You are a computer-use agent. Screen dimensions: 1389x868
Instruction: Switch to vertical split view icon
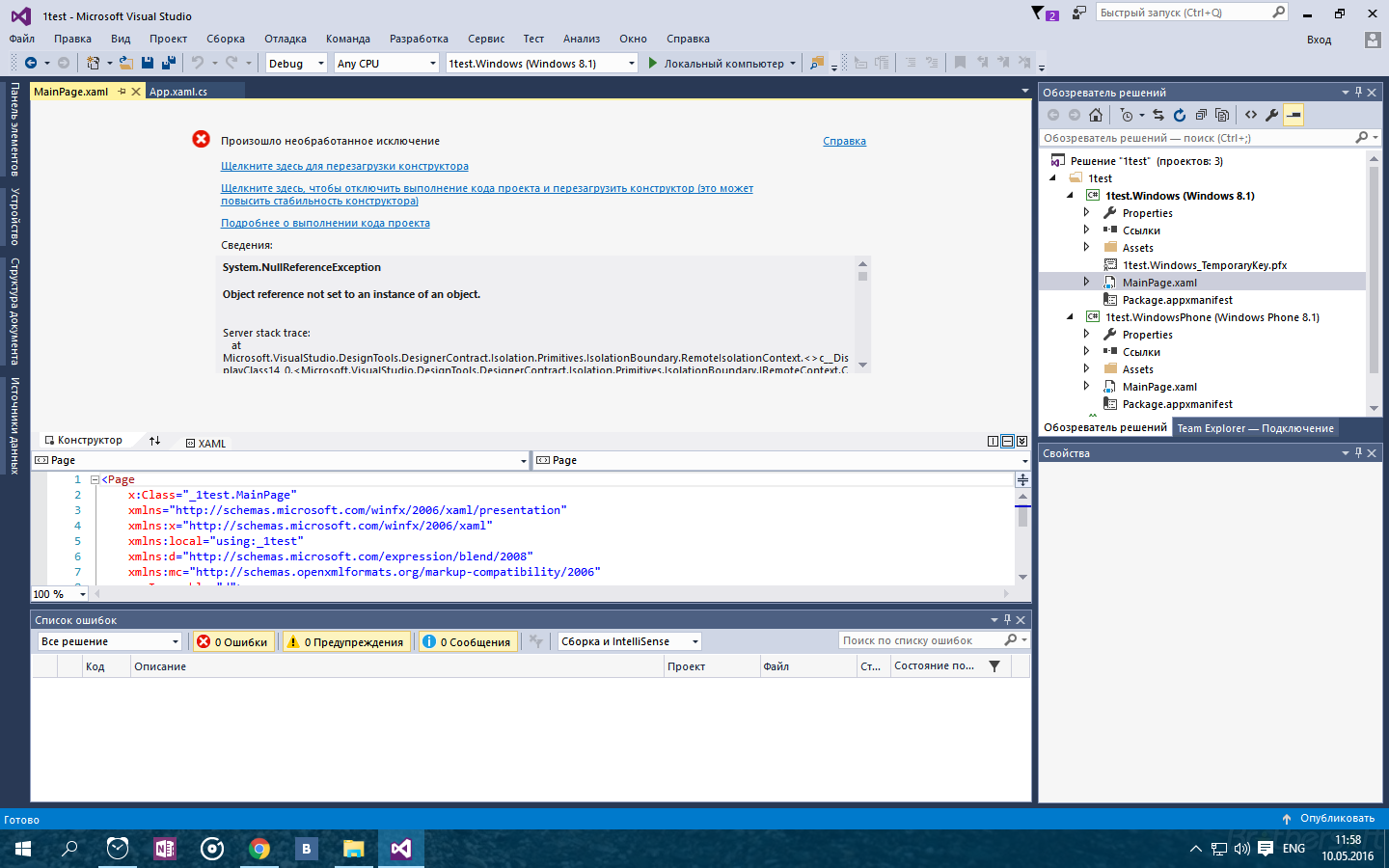coord(993,441)
